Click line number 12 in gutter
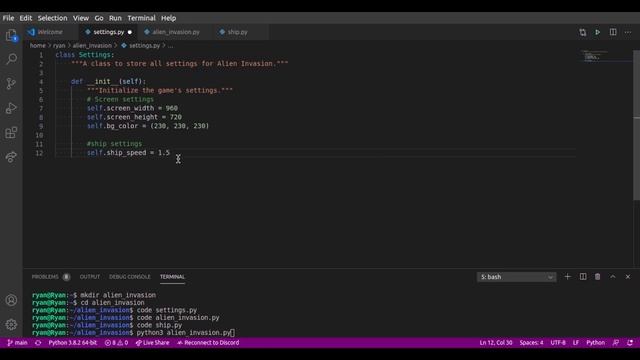The height and width of the screenshot is (360, 640). tap(39, 153)
